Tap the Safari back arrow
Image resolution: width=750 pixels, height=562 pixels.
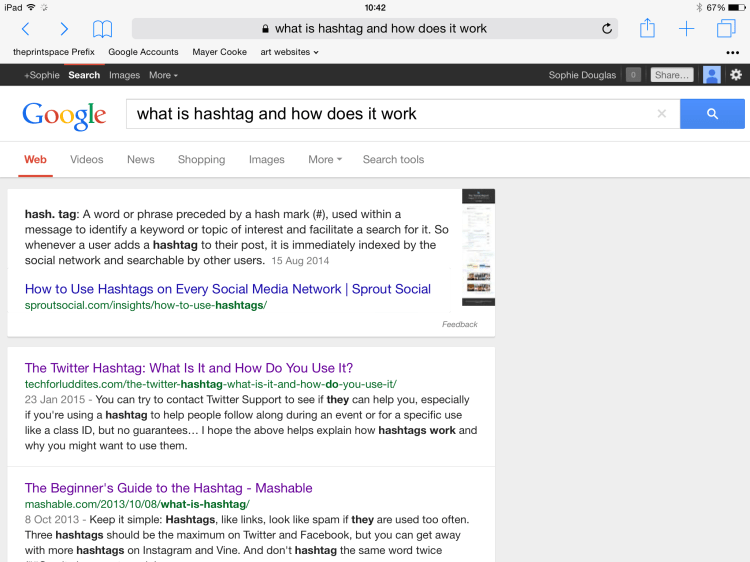point(26,29)
